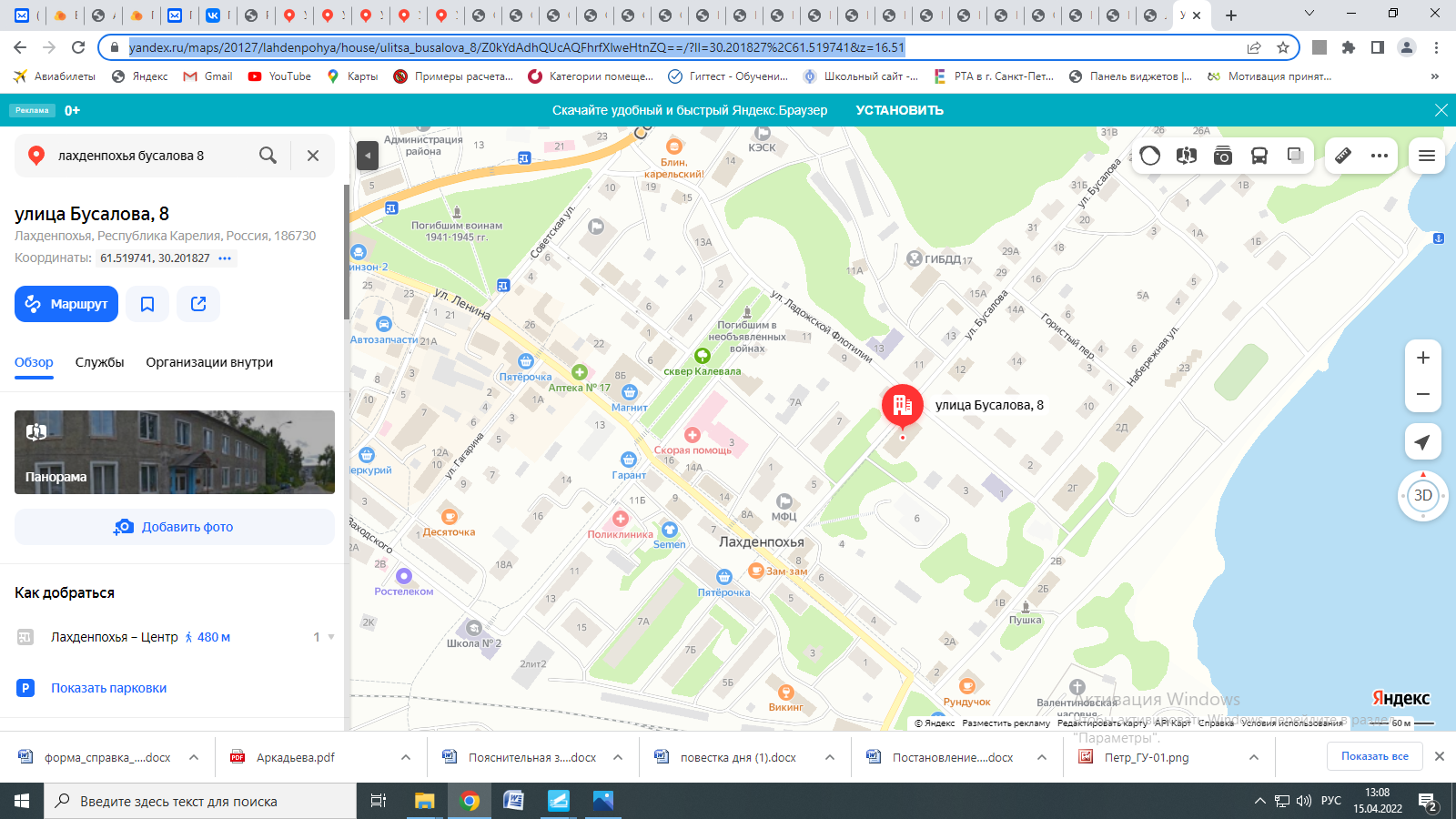Image resolution: width=1456 pixels, height=819 pixels.
Task: Bookmark this page with the star icon
Action: pyautogui.click(x=1283, y=47)
